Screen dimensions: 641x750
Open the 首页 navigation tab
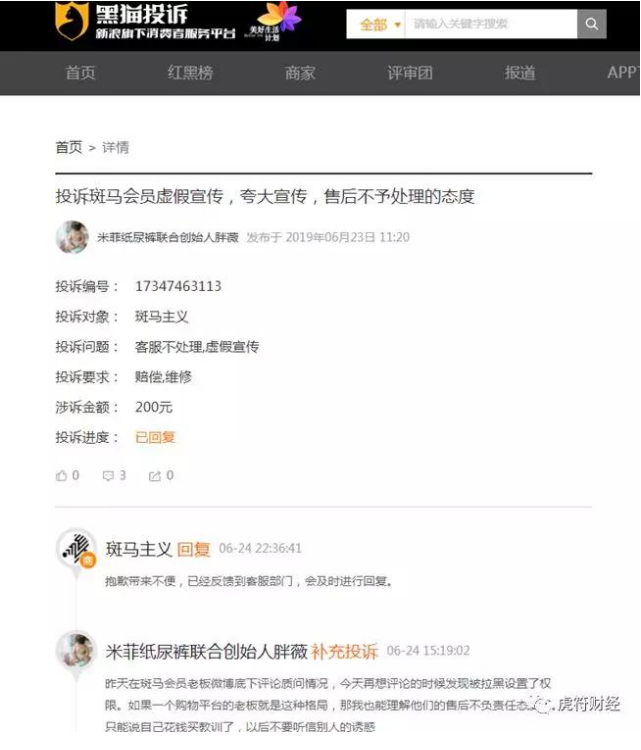(x=80, y=73)
